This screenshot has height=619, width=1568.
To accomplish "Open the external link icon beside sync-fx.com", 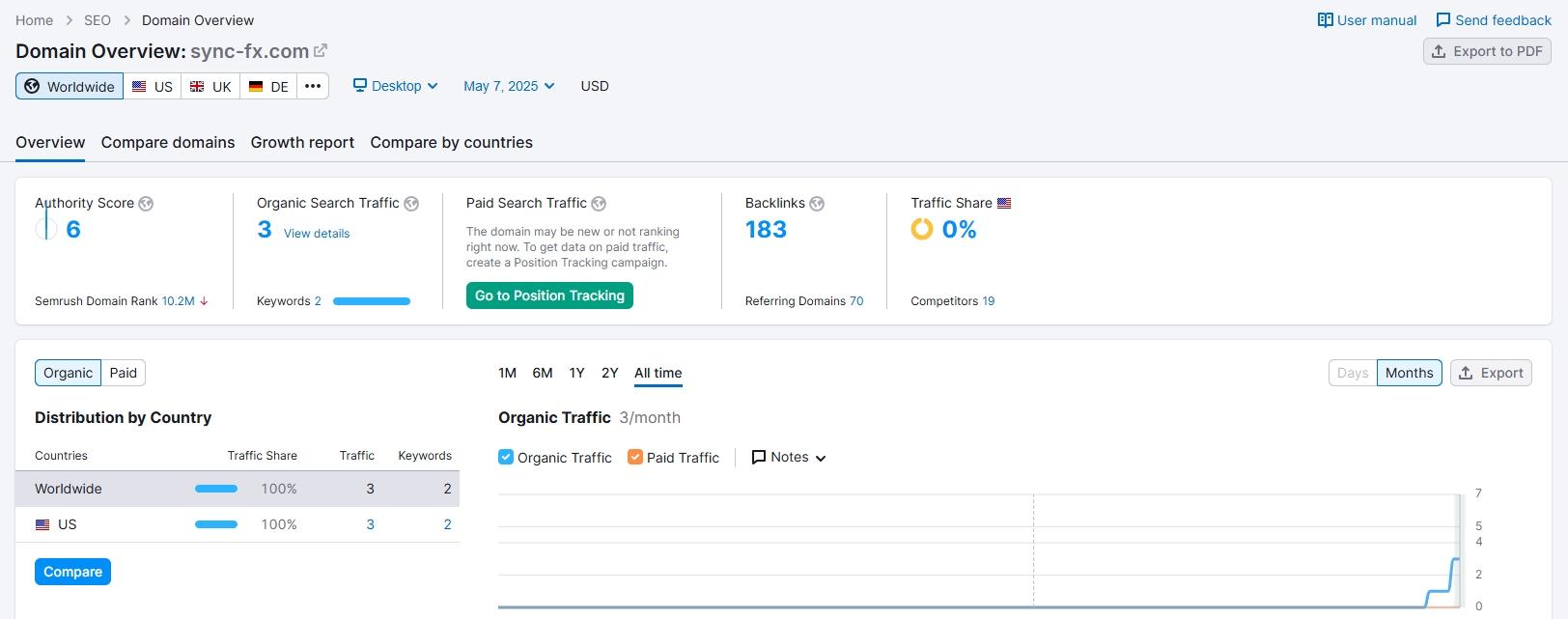I will coord(321,51).
